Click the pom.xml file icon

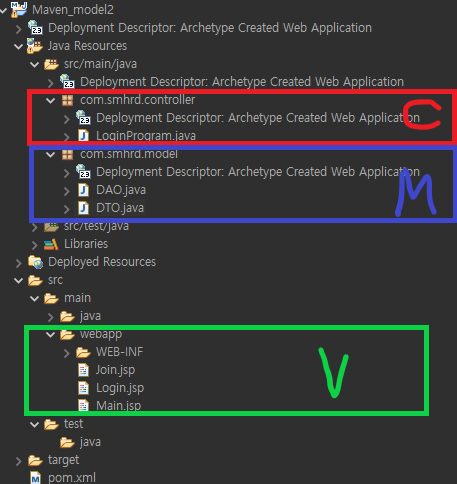tap(35, 478)
